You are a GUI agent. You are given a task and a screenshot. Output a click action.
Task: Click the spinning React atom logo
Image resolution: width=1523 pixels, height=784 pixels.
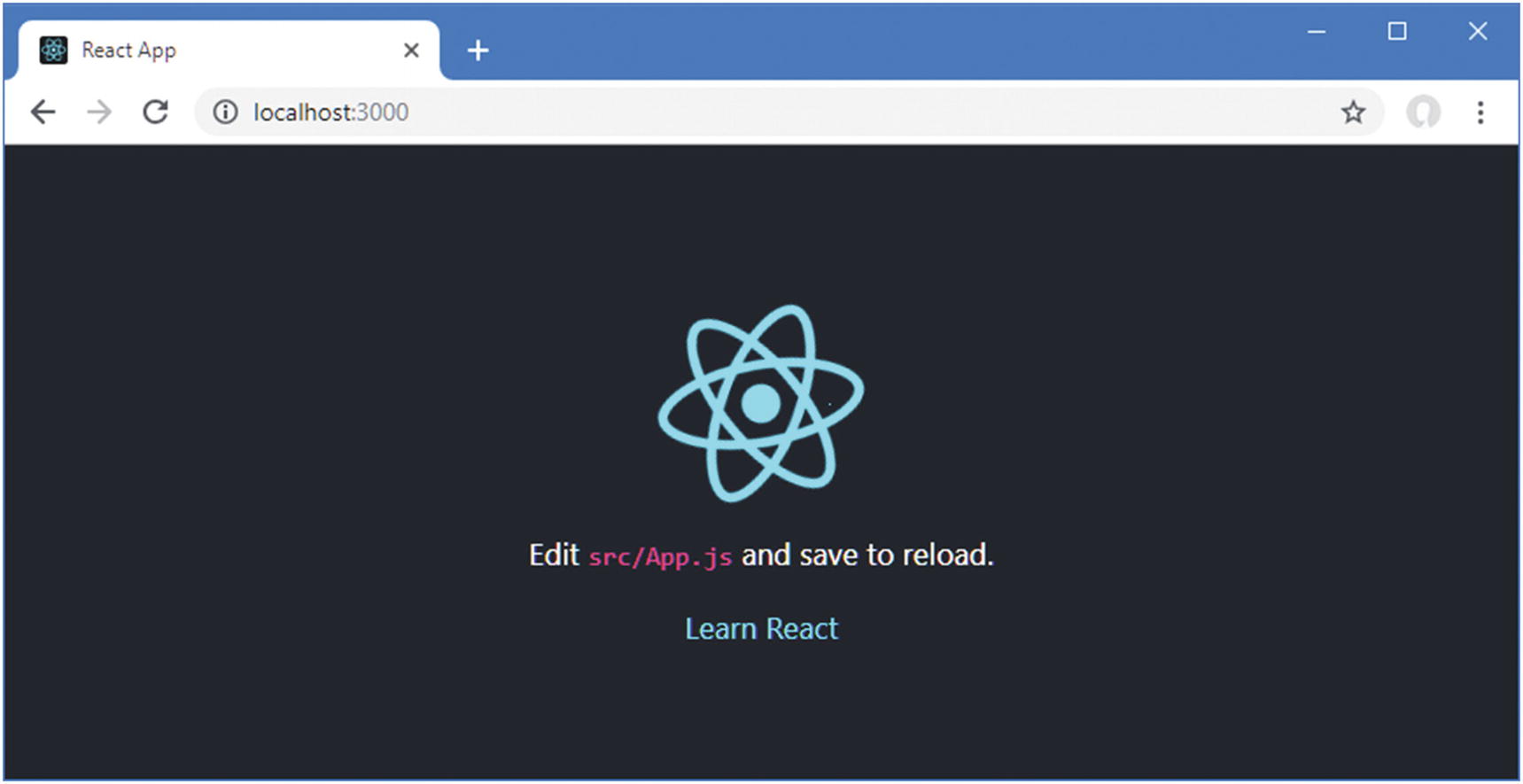click(761, 403)
